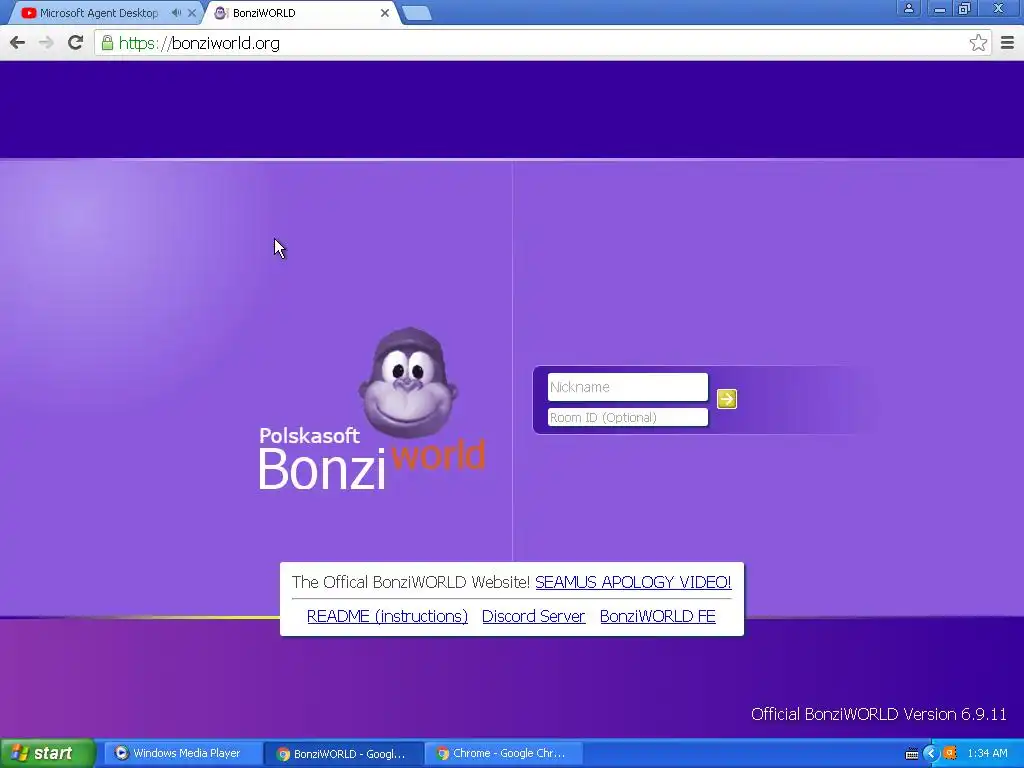Open a new tab with the new tab button
The width and height of the screenshot is (1024, 768).
417,12
